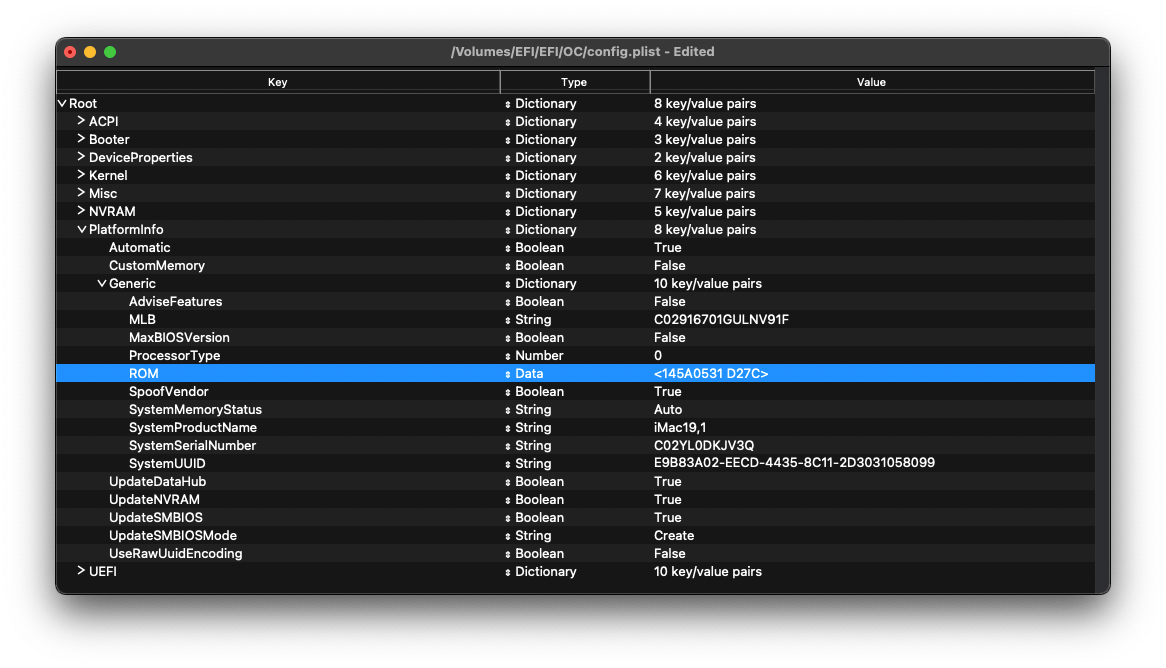Select the SystemProductName key
The width and height of the screenshot is (1166, 668).
[193, 428]
